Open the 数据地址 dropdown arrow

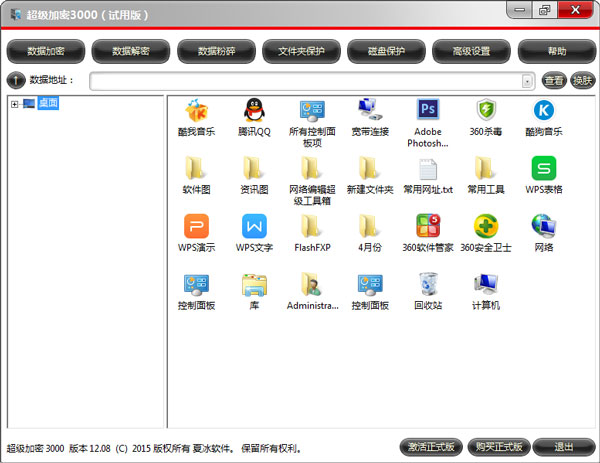[527, 81]
